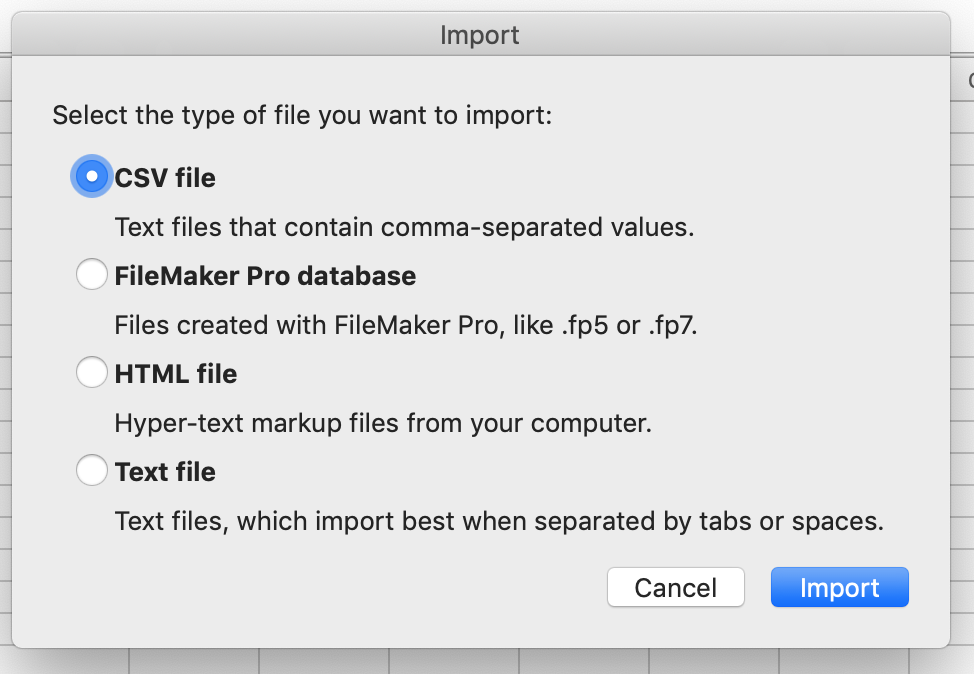Pick the Text file radio button

tap(91, 471)
